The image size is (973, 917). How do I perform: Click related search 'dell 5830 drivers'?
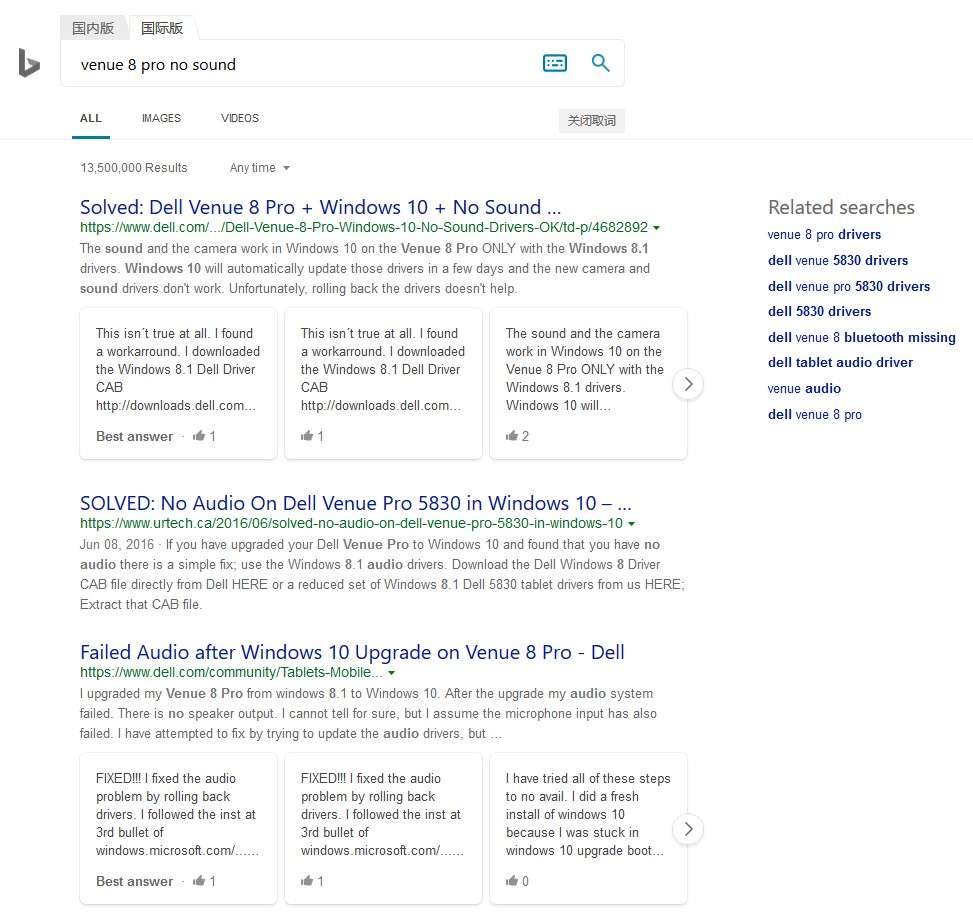tap(819, 311)
